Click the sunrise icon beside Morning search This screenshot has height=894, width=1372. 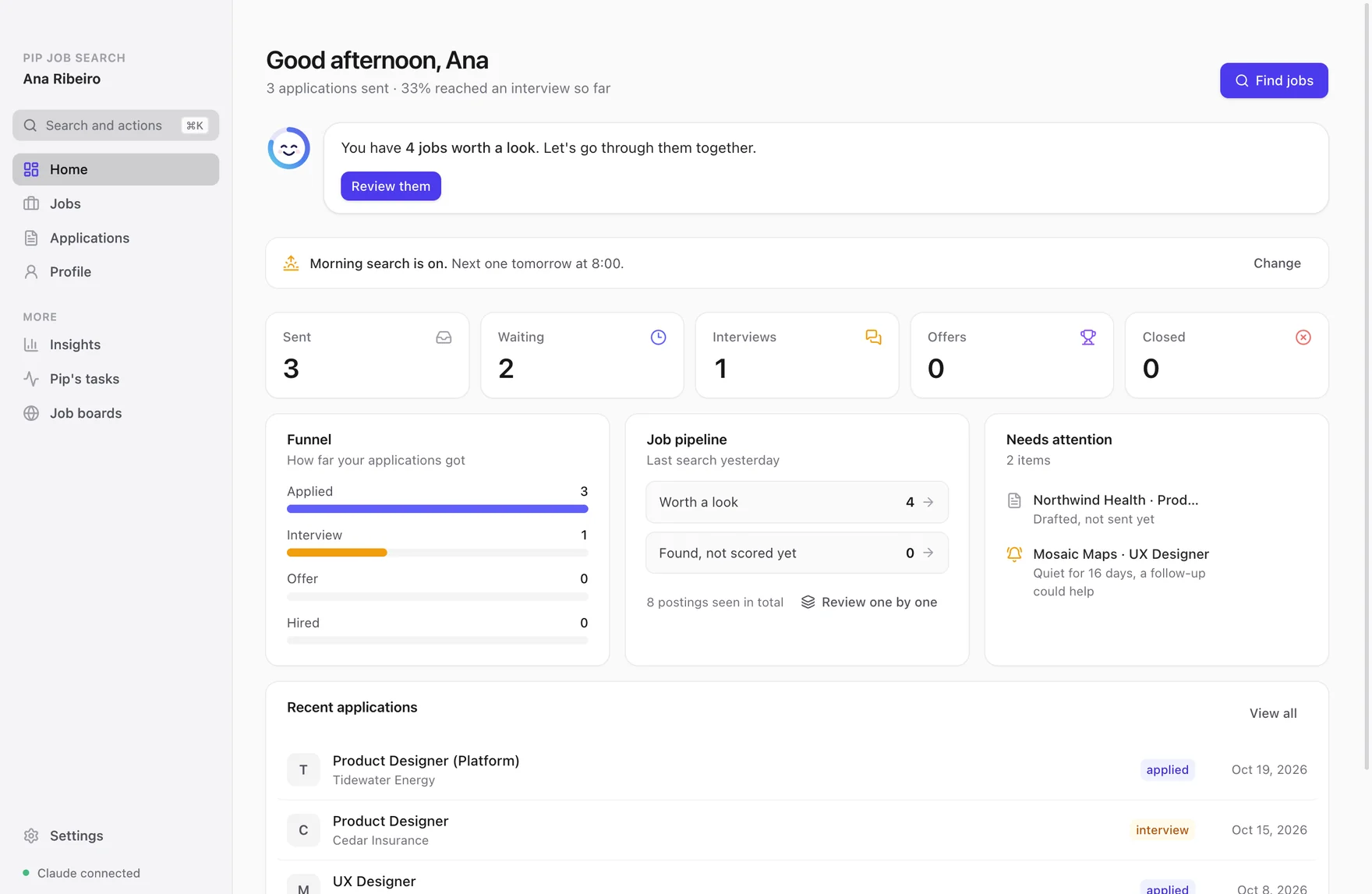[x=291, y=263]
